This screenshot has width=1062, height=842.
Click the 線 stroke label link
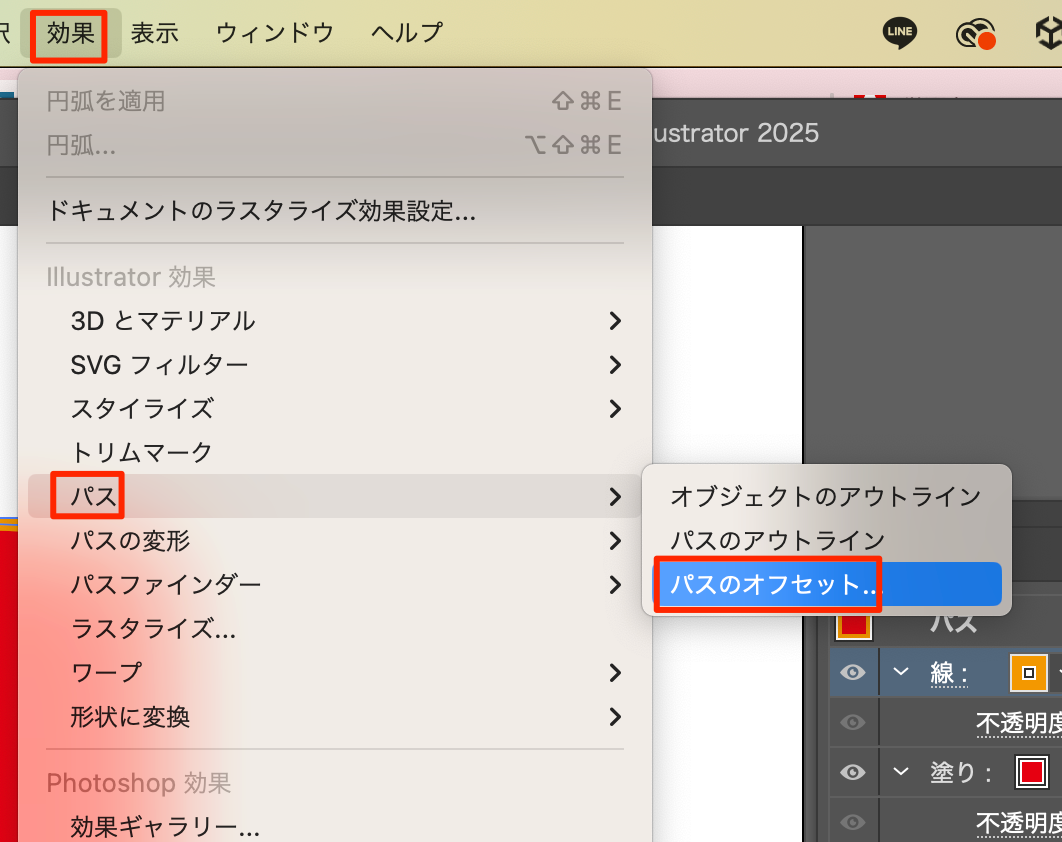pos(947,673)
